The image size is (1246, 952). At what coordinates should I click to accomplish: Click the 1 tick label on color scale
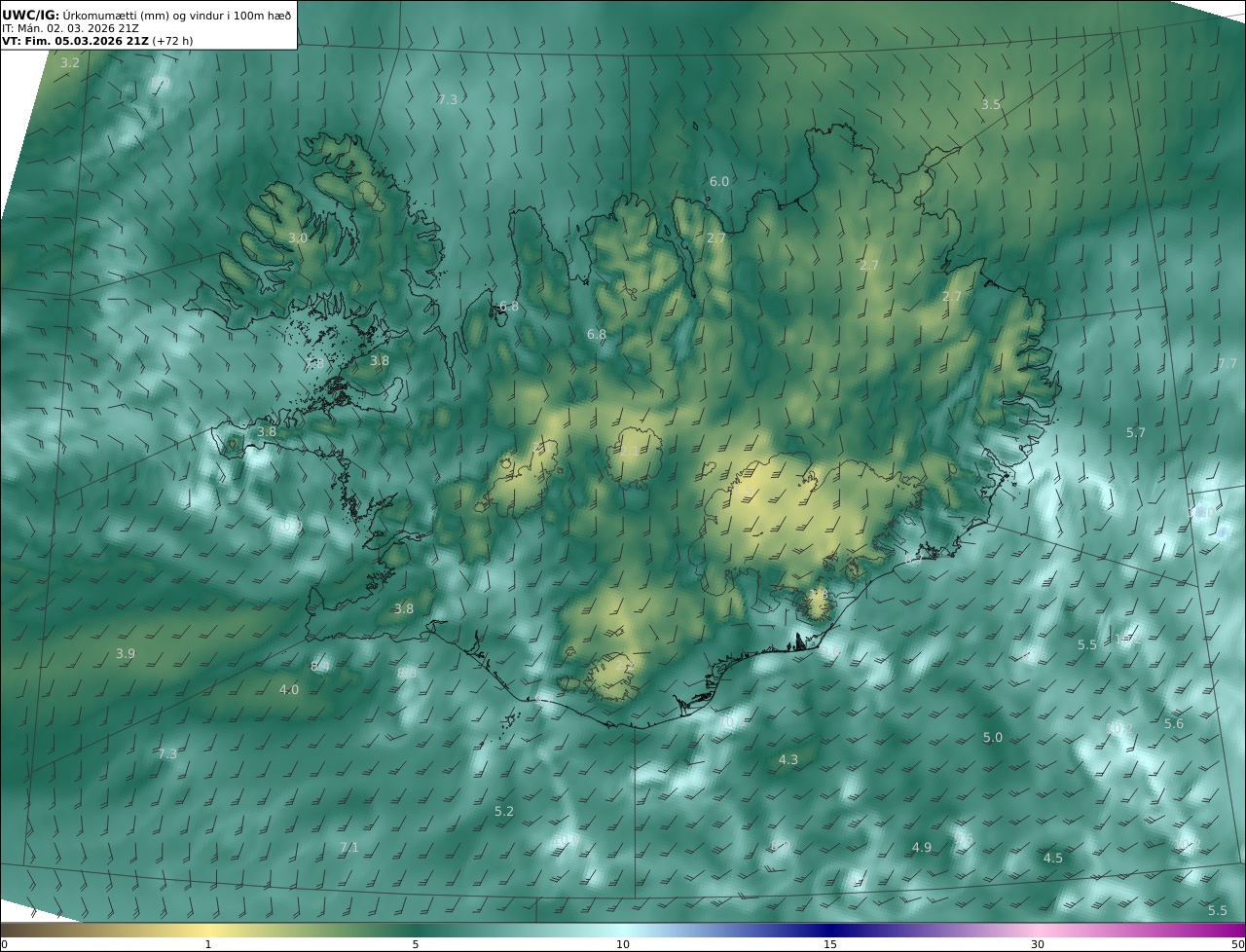pos(208,944)
